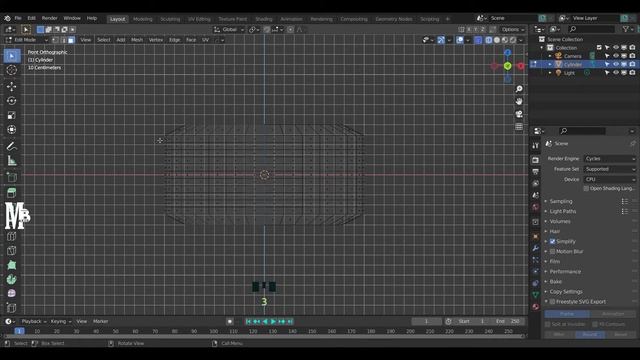Click the Animation button in SVG Export
This screenshot has height=360, width=640.
pyautogui.click(x=613, y=314)
